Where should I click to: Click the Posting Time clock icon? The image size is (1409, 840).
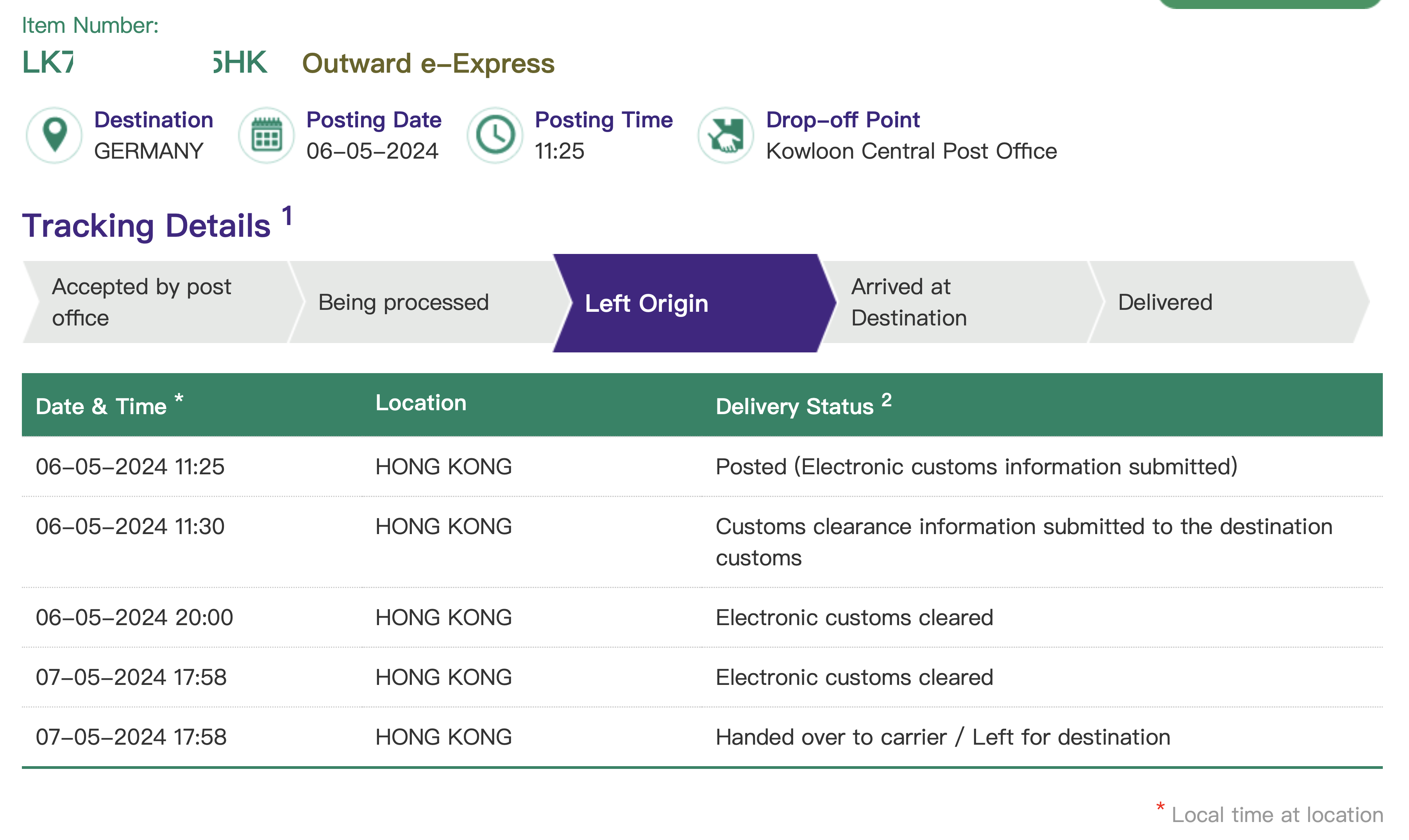[495, 136]
